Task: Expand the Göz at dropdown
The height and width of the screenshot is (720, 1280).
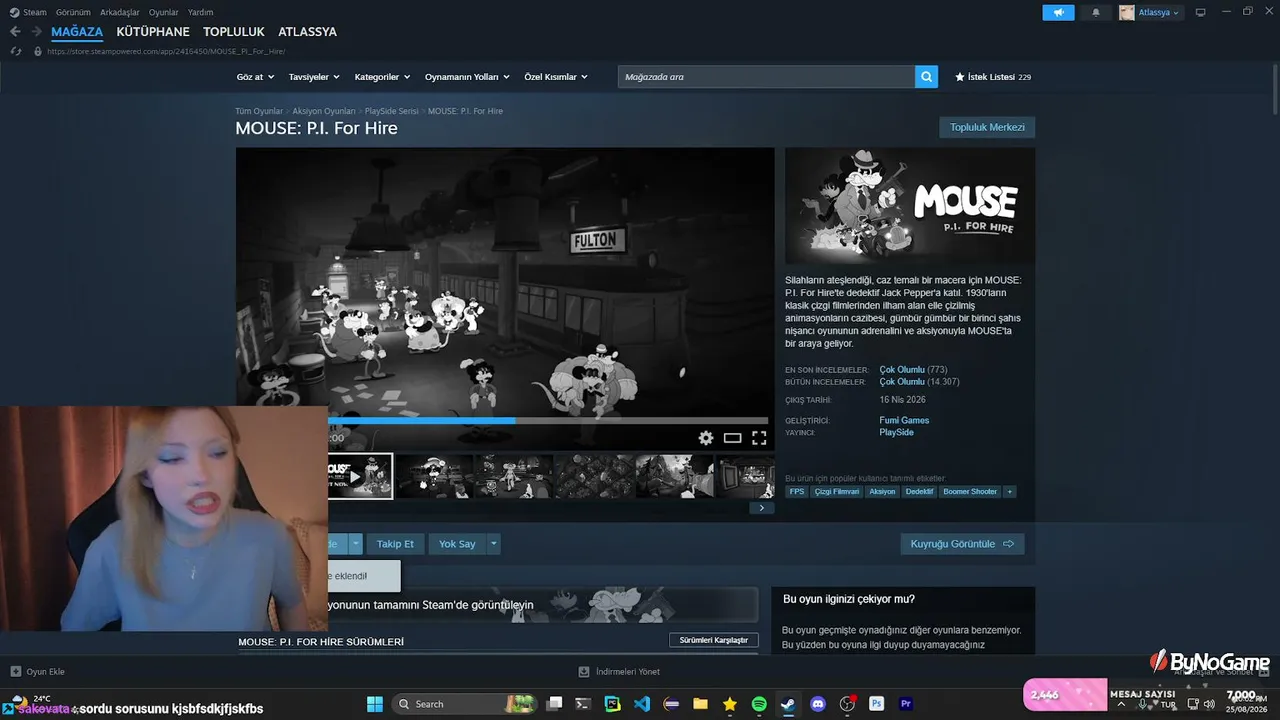Action: click(255, 77)
